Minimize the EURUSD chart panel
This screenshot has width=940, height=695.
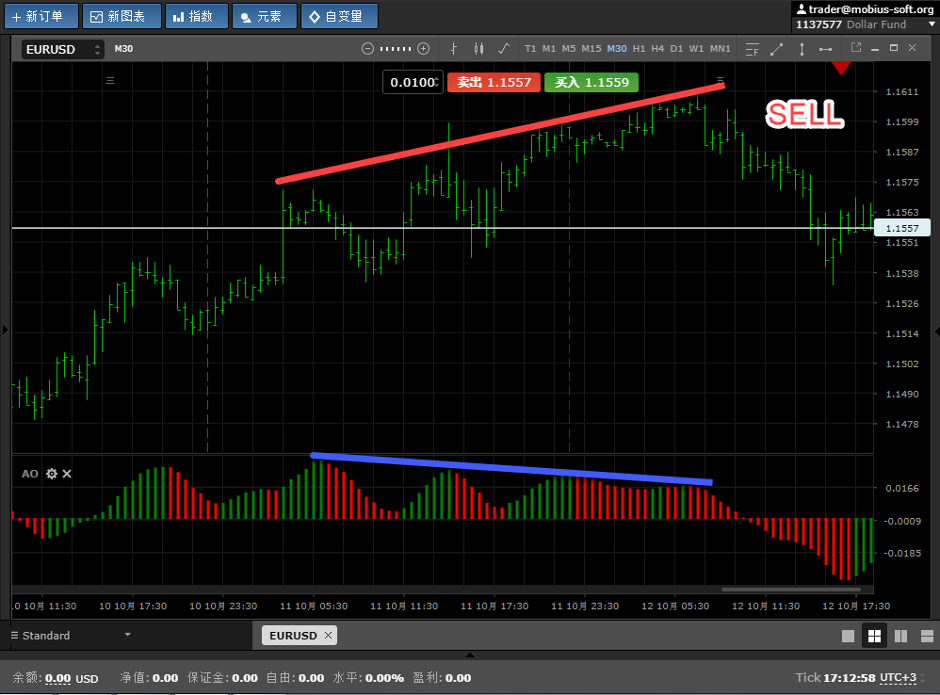[875, 49]
